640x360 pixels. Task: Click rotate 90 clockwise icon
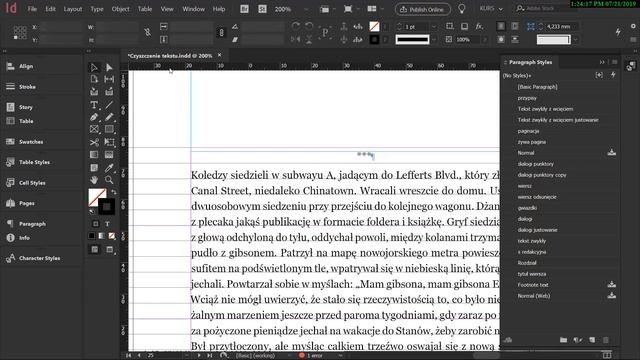296,27
